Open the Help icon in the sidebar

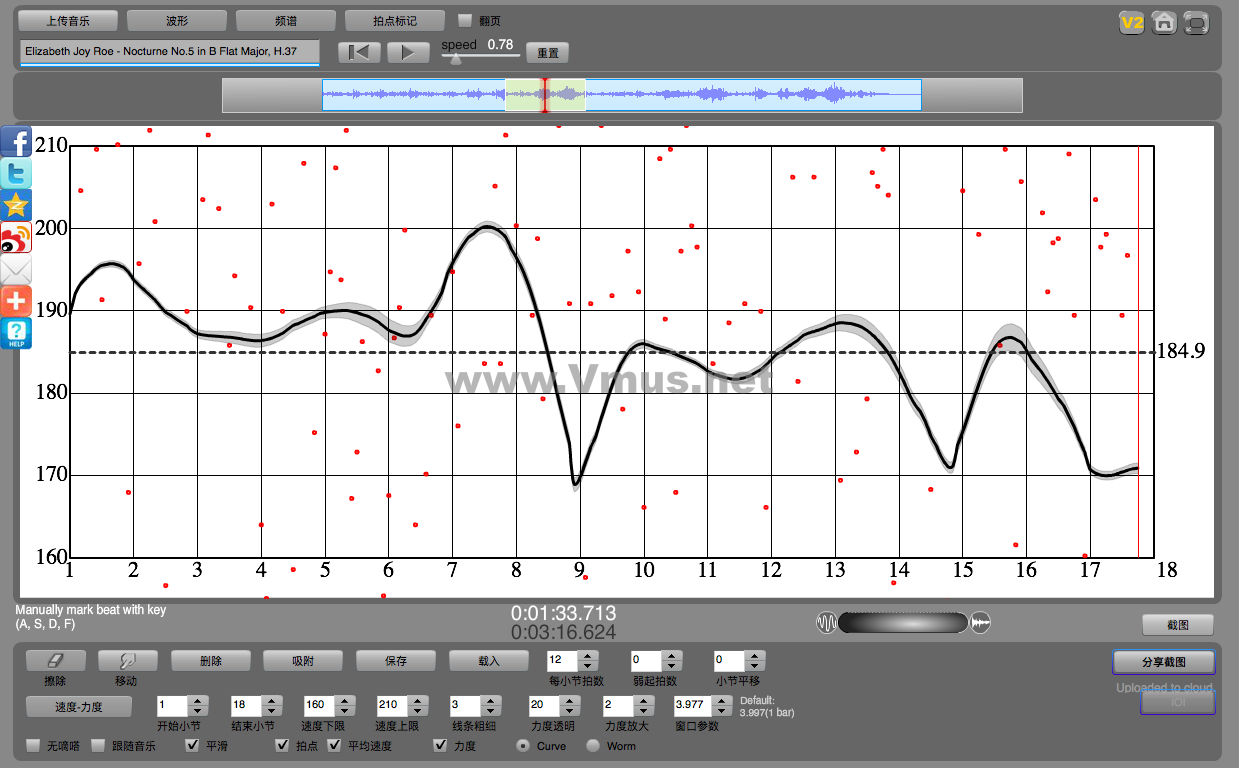[x=16, y=334]
